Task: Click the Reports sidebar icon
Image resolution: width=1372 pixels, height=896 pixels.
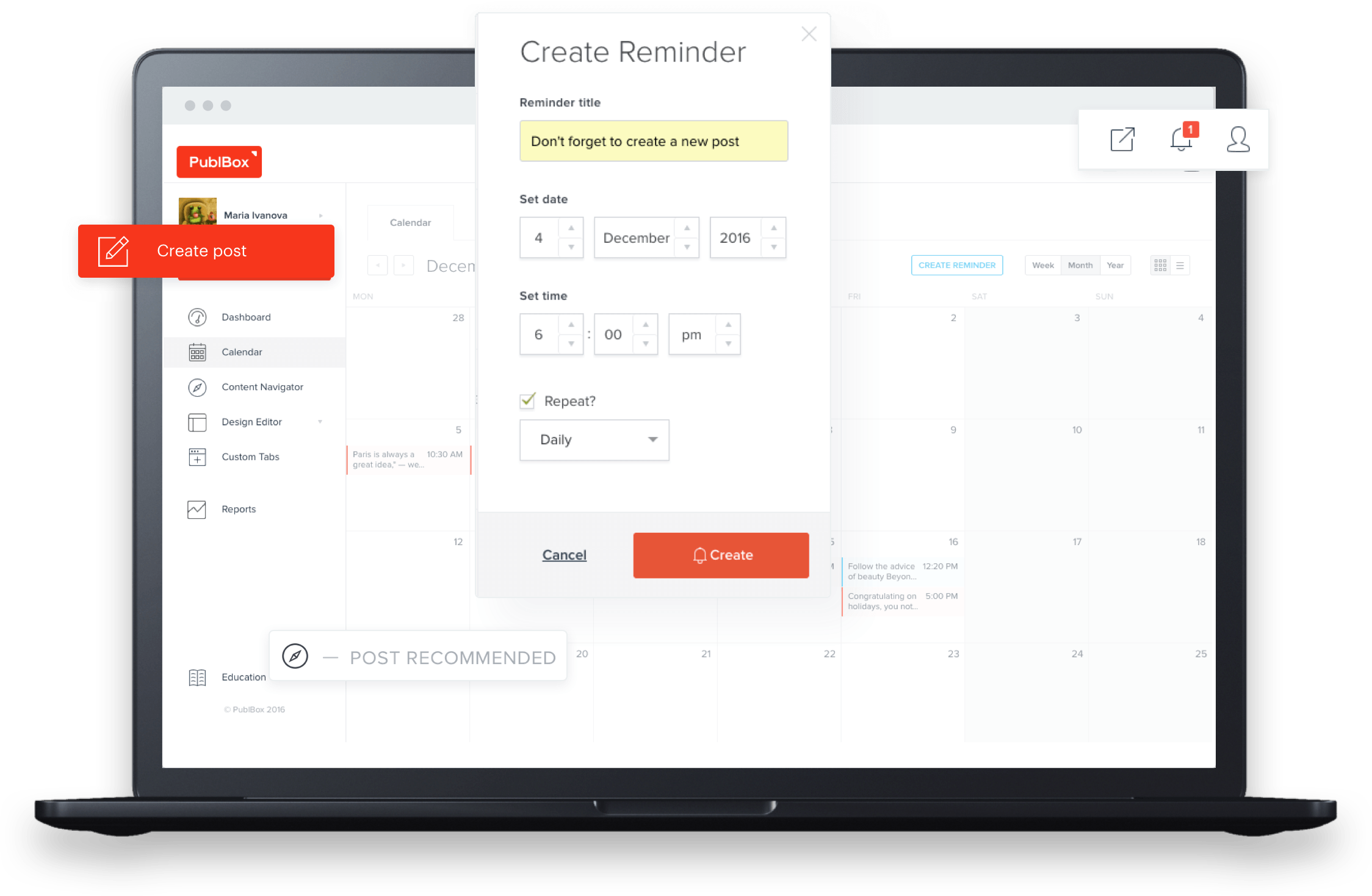Action: coord(197,508)
